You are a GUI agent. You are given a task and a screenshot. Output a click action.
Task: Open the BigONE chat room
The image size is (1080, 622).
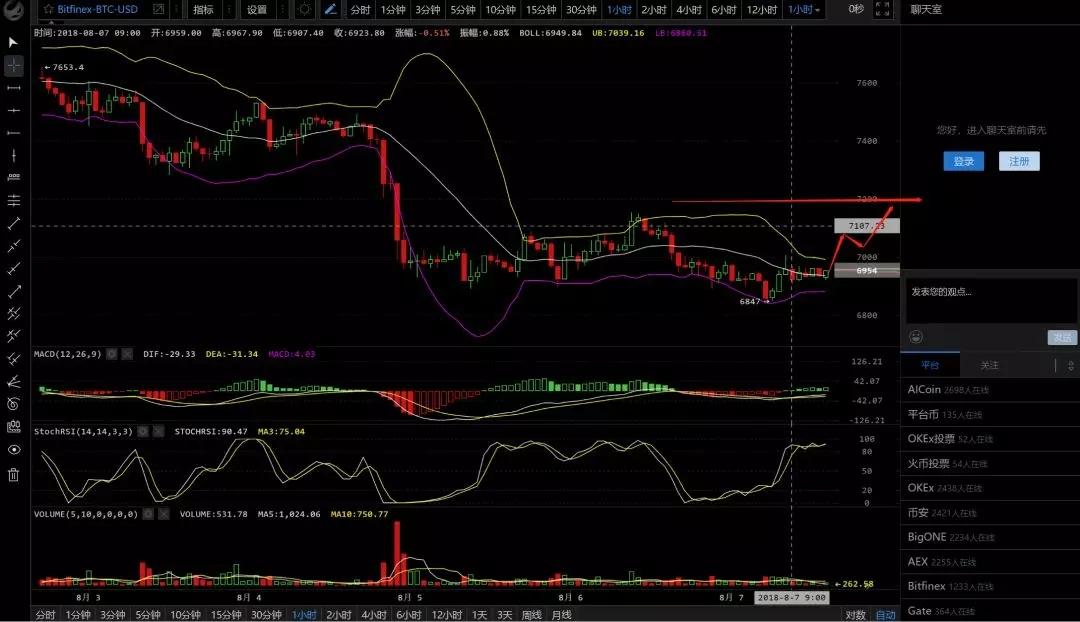click(x=990, y=537)
